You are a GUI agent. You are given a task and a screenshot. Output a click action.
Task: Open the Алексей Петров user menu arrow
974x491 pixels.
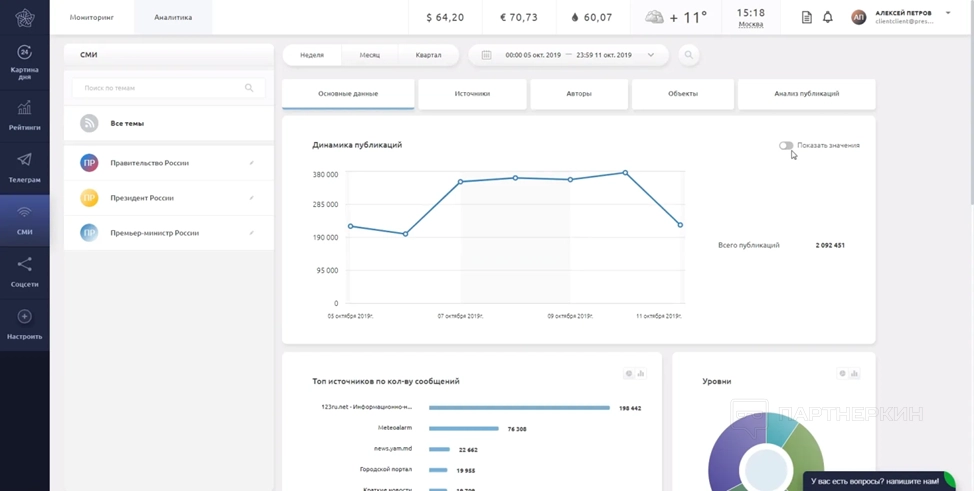(948, 13)
